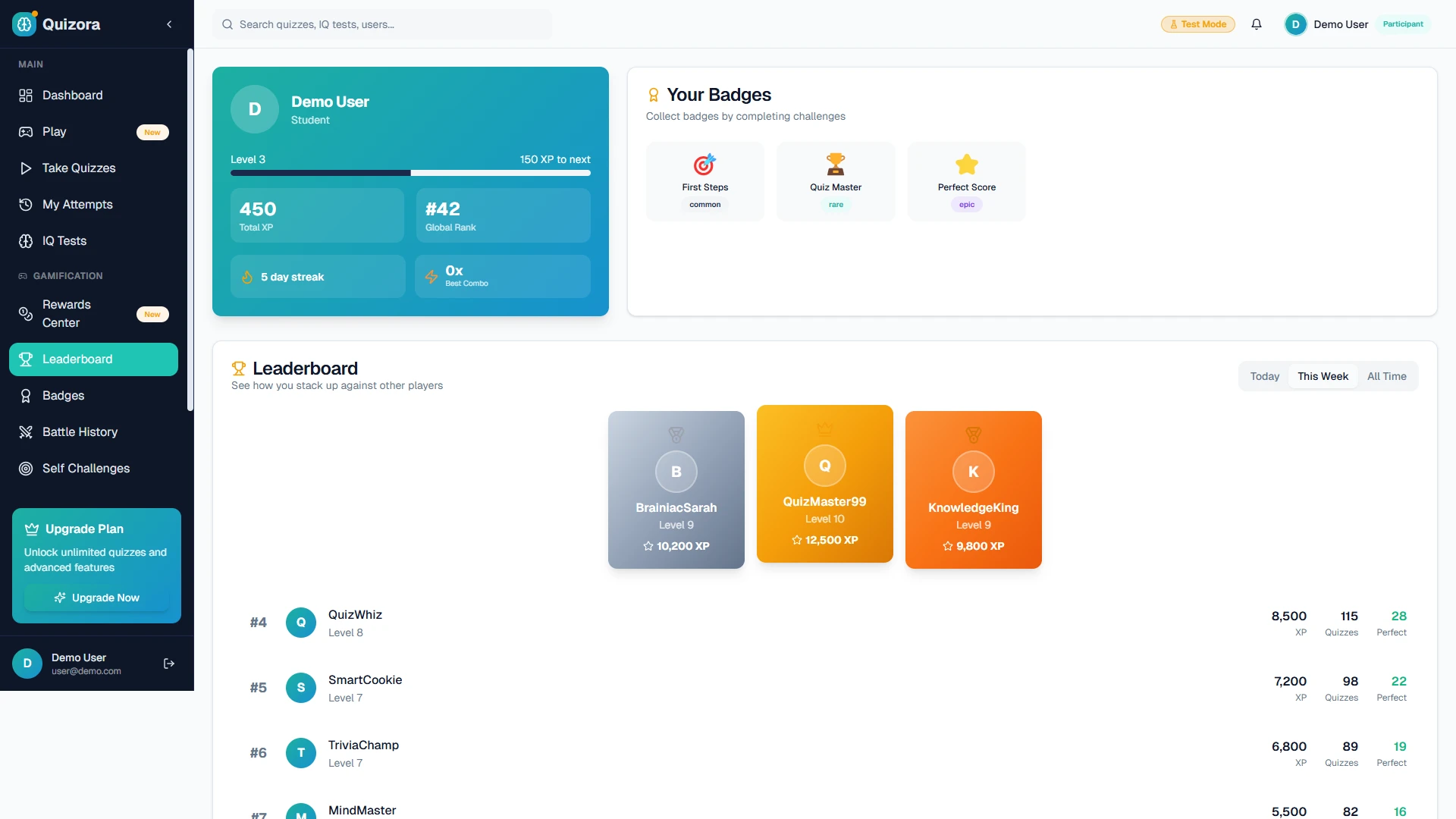This screenshot has height=819, width=1456.
Task: Click the IQ Tests brain icon
Action: point(26,241)
